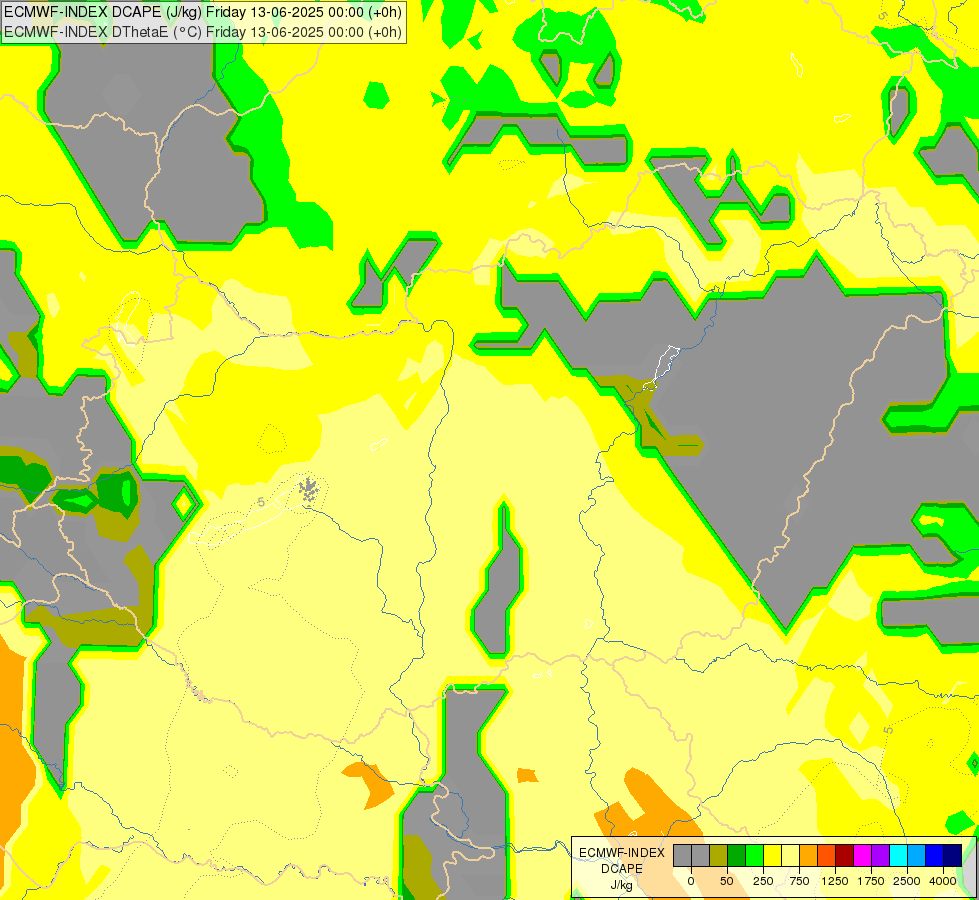
Task: Click the J/kg unit label in legend
Action: pos(622,885)
